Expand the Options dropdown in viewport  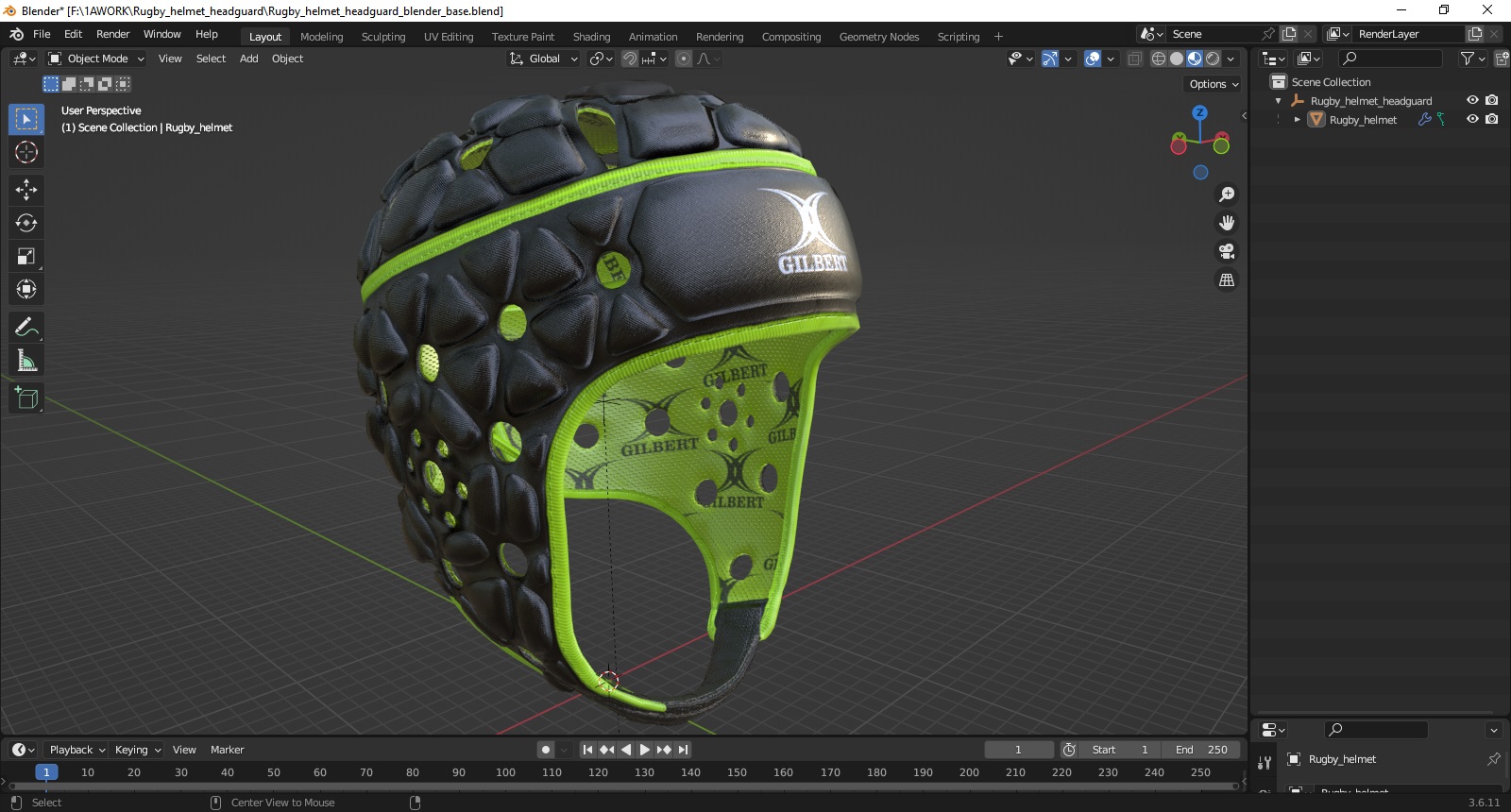tap(1214, 84)
